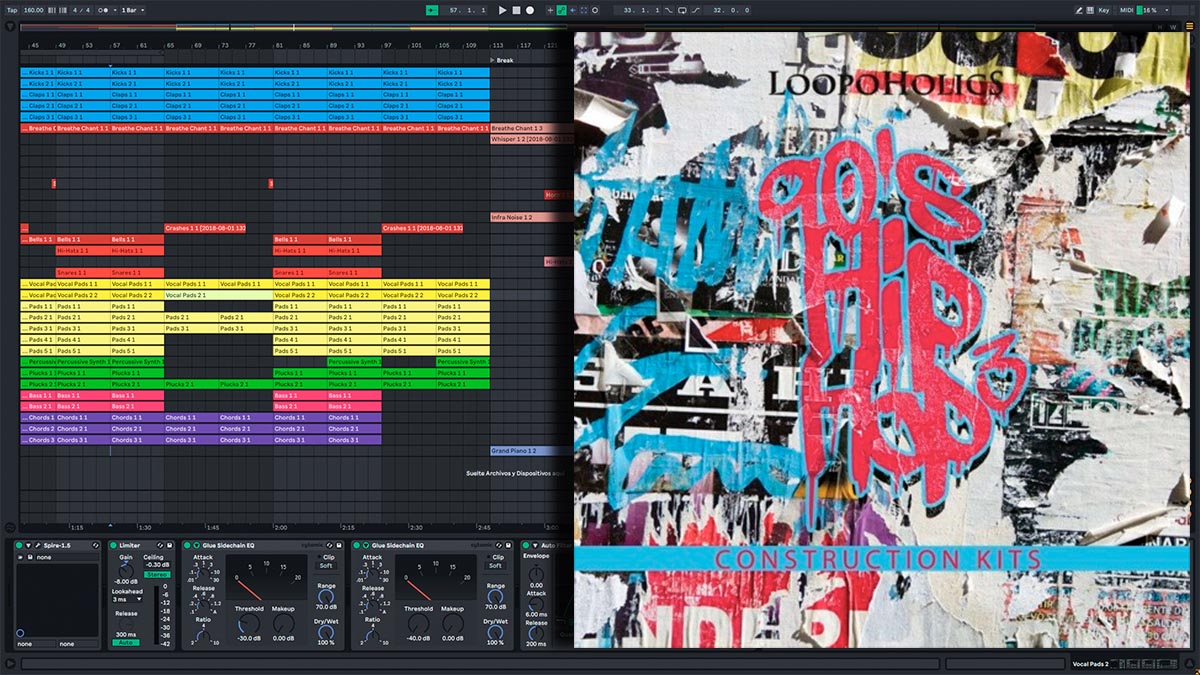Click first Glue Sidechain EQ save preset icon
The height and width of the screenshot is (675, 1200).
point(341,545)
